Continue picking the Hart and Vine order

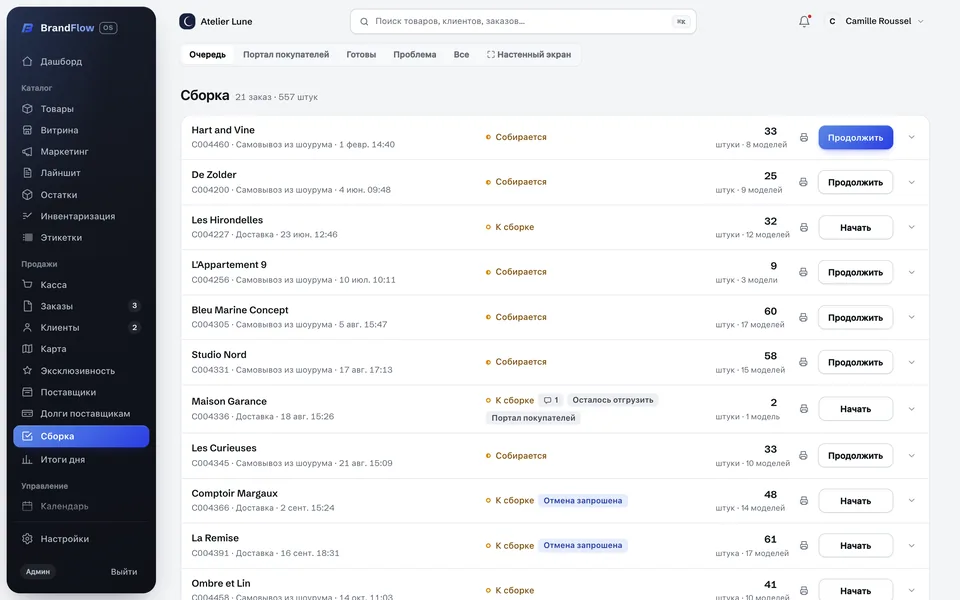click(x=855, y=138)
